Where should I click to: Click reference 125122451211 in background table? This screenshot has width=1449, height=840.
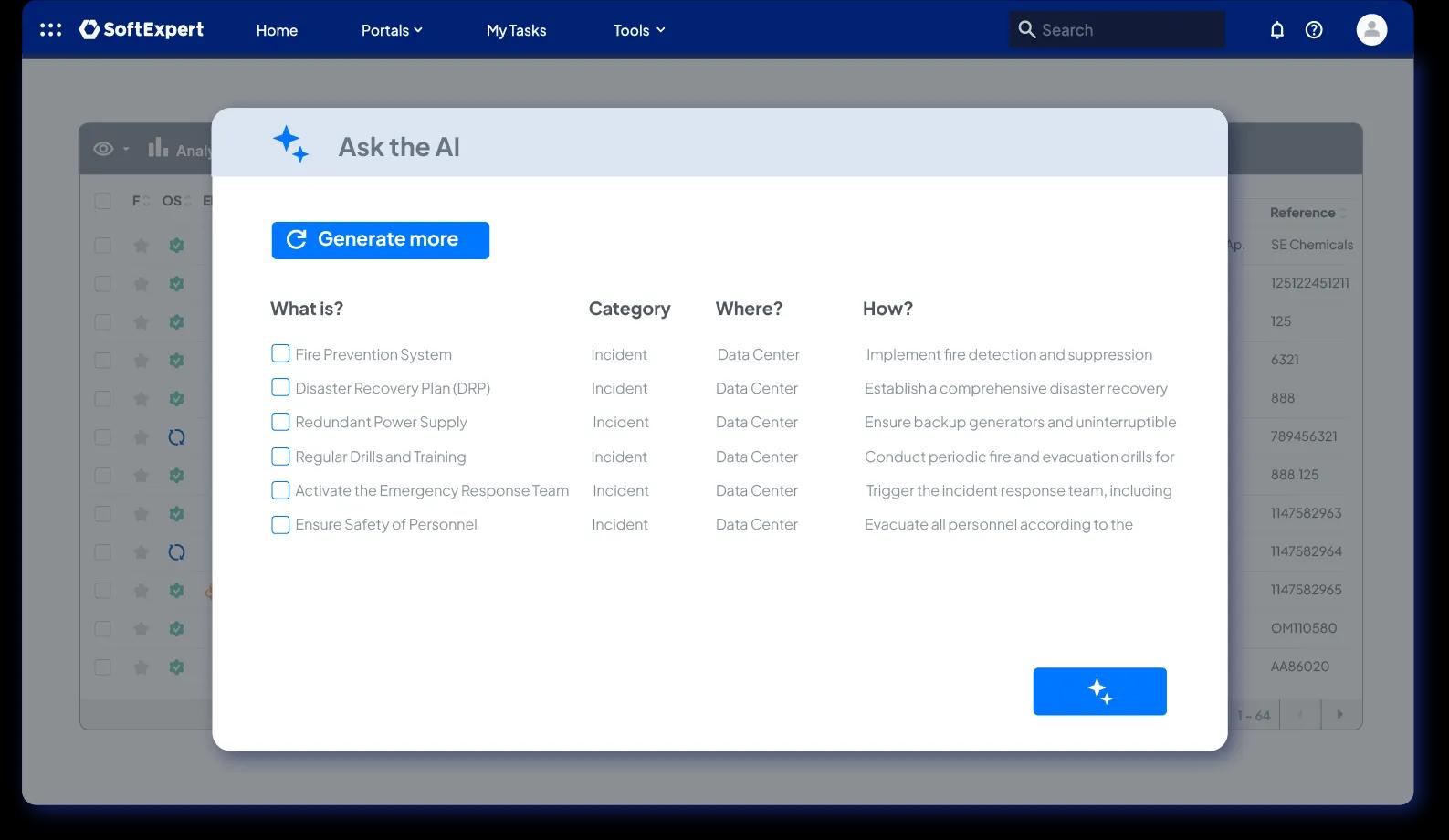tap(1309, 283)
